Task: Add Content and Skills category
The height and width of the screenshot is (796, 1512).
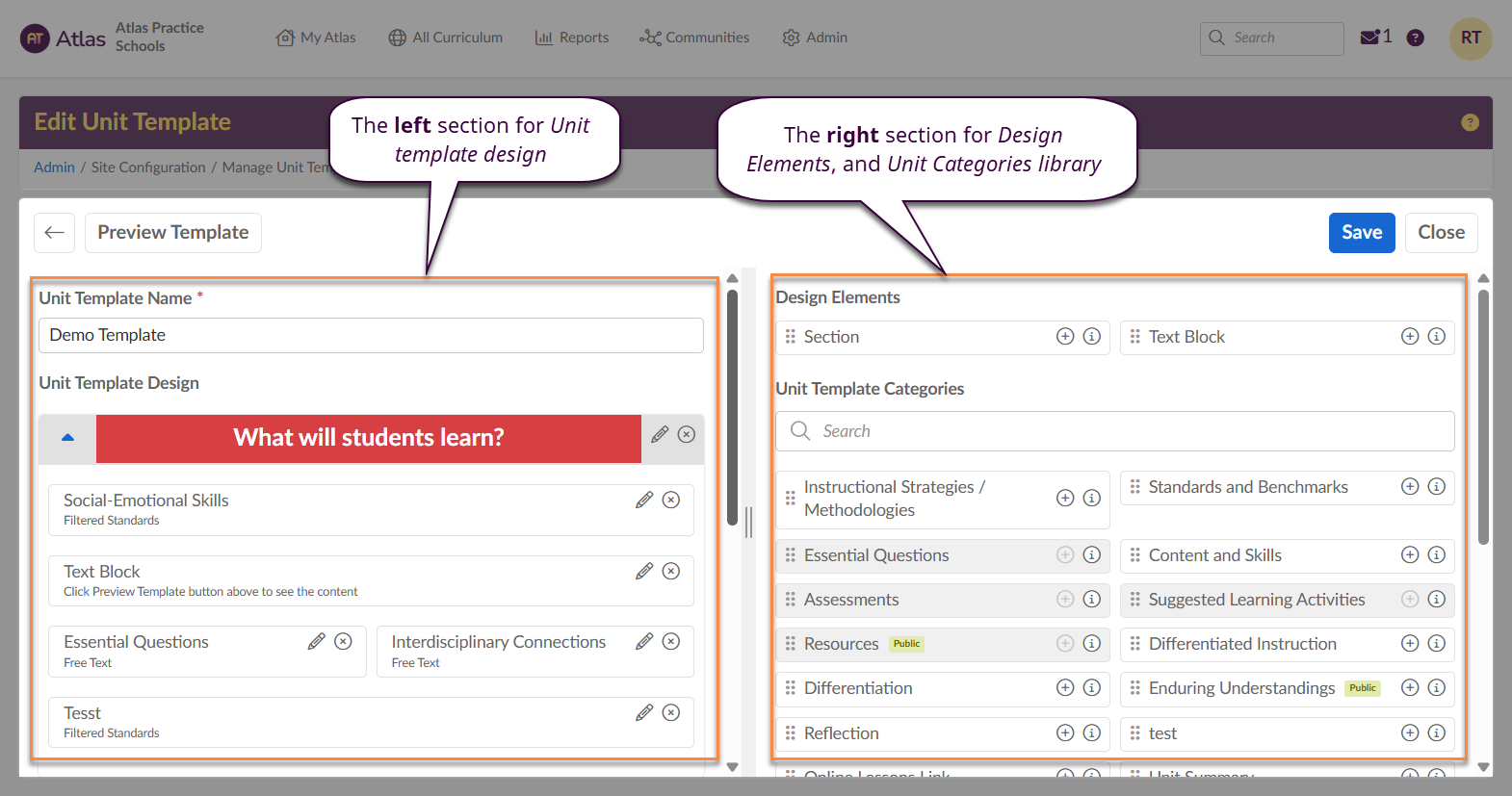Action: pyautogui.click(x=1410, y=555)
